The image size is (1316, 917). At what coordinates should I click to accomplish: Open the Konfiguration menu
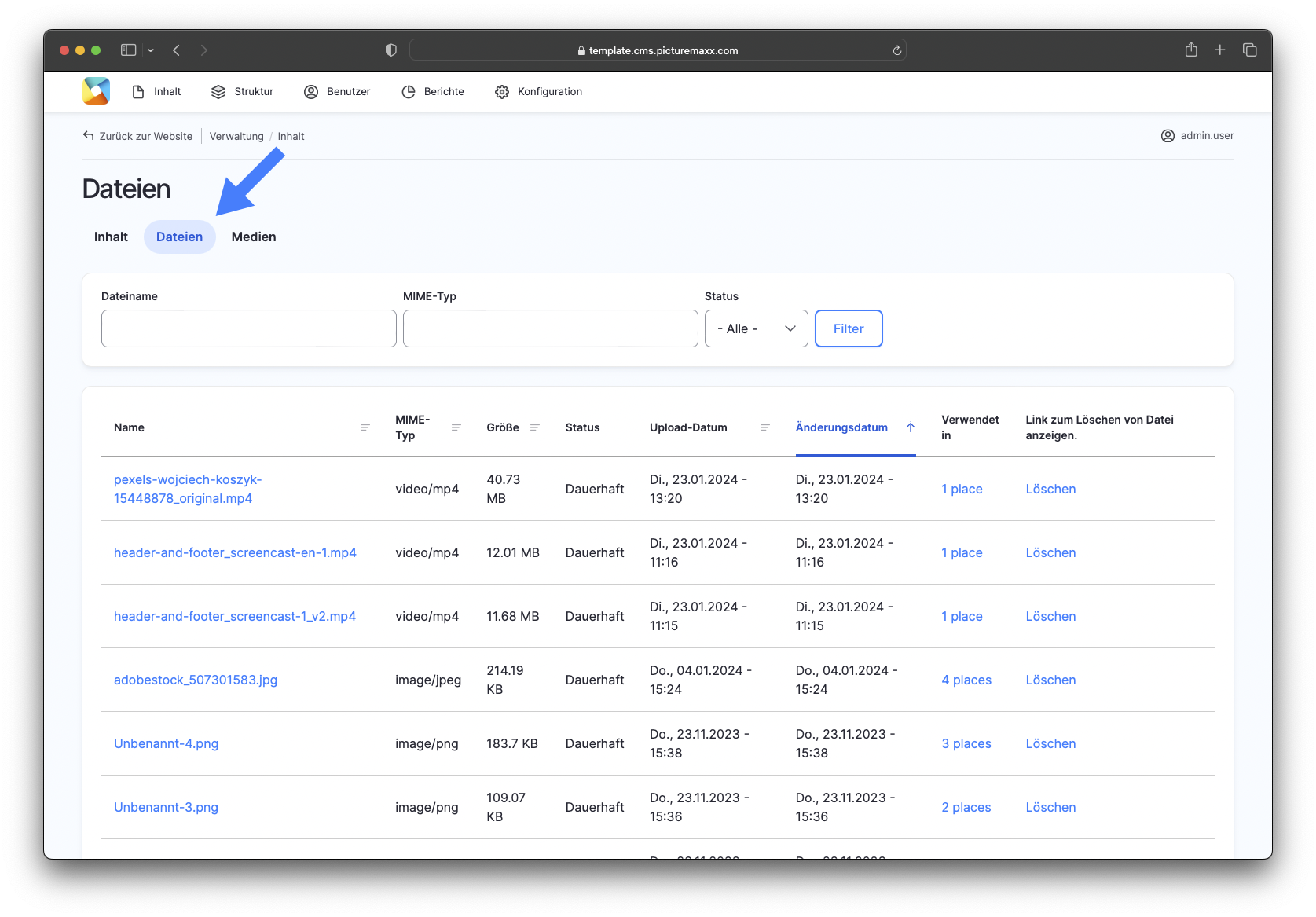click(x=539, y=92)
